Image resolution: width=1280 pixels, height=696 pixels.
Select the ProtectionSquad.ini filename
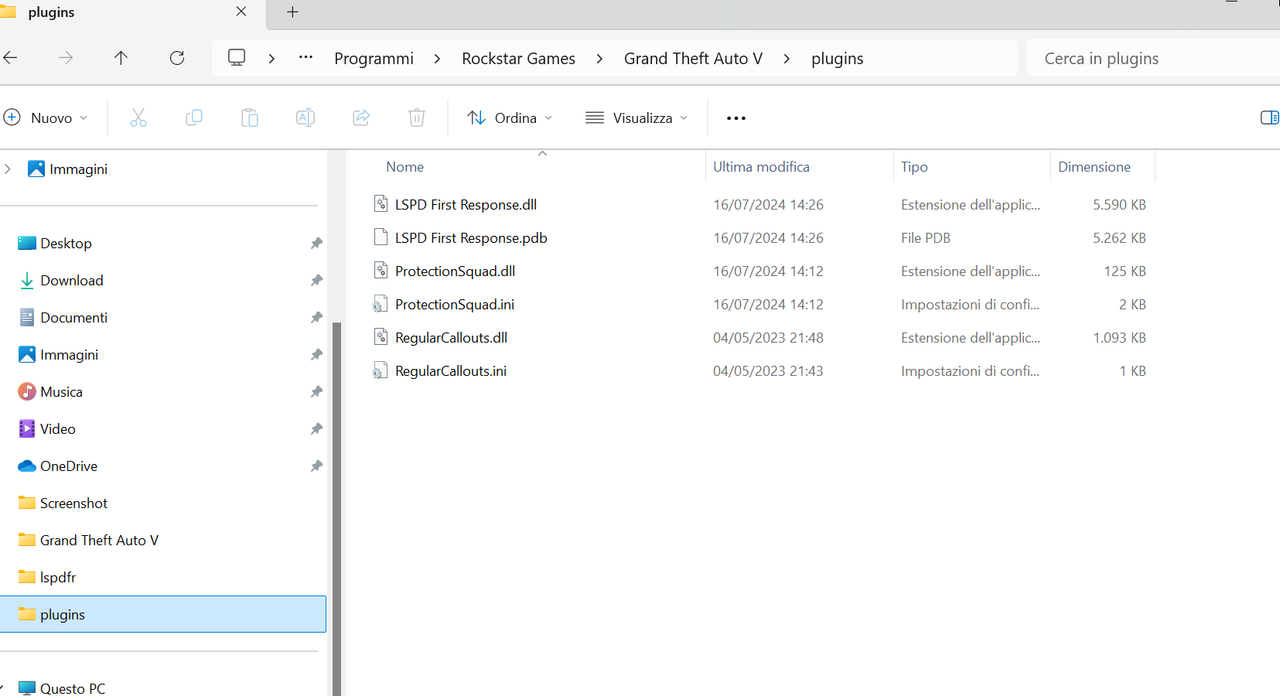tap(455, 304)
